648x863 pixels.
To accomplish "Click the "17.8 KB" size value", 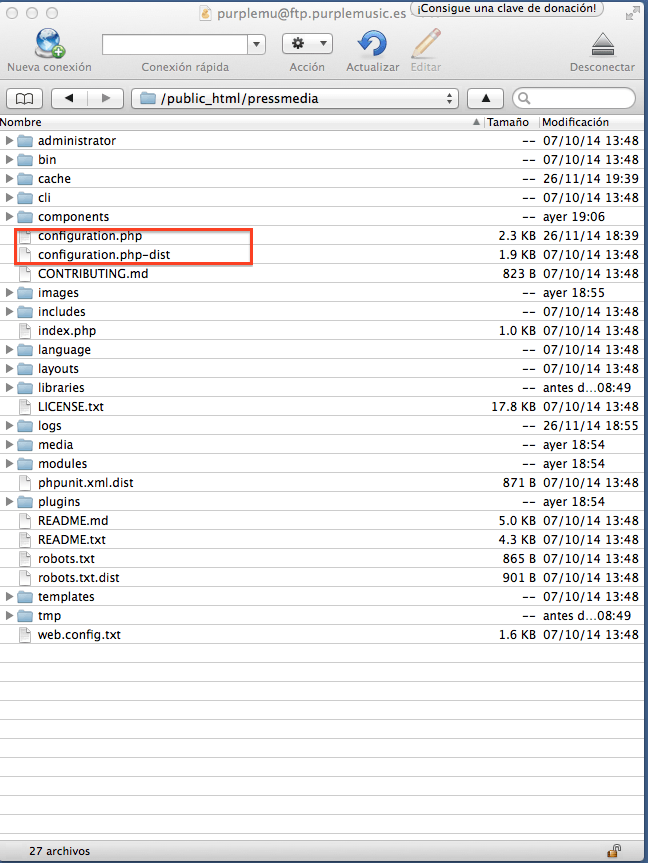I will coord(513,407).
